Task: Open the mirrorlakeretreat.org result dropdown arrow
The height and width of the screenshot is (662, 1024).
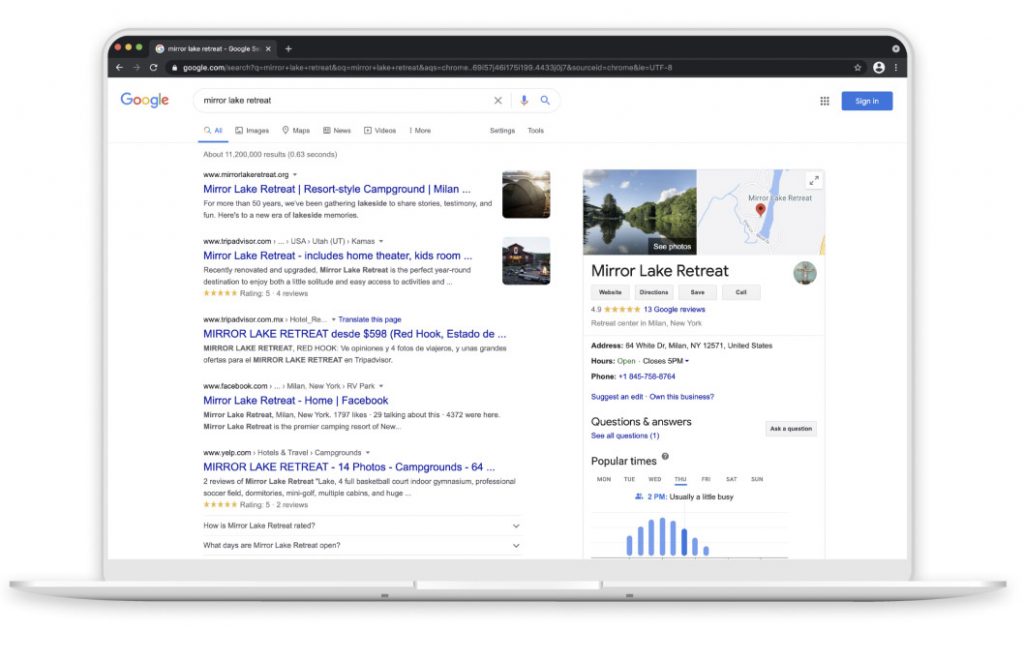Action: 295,175
